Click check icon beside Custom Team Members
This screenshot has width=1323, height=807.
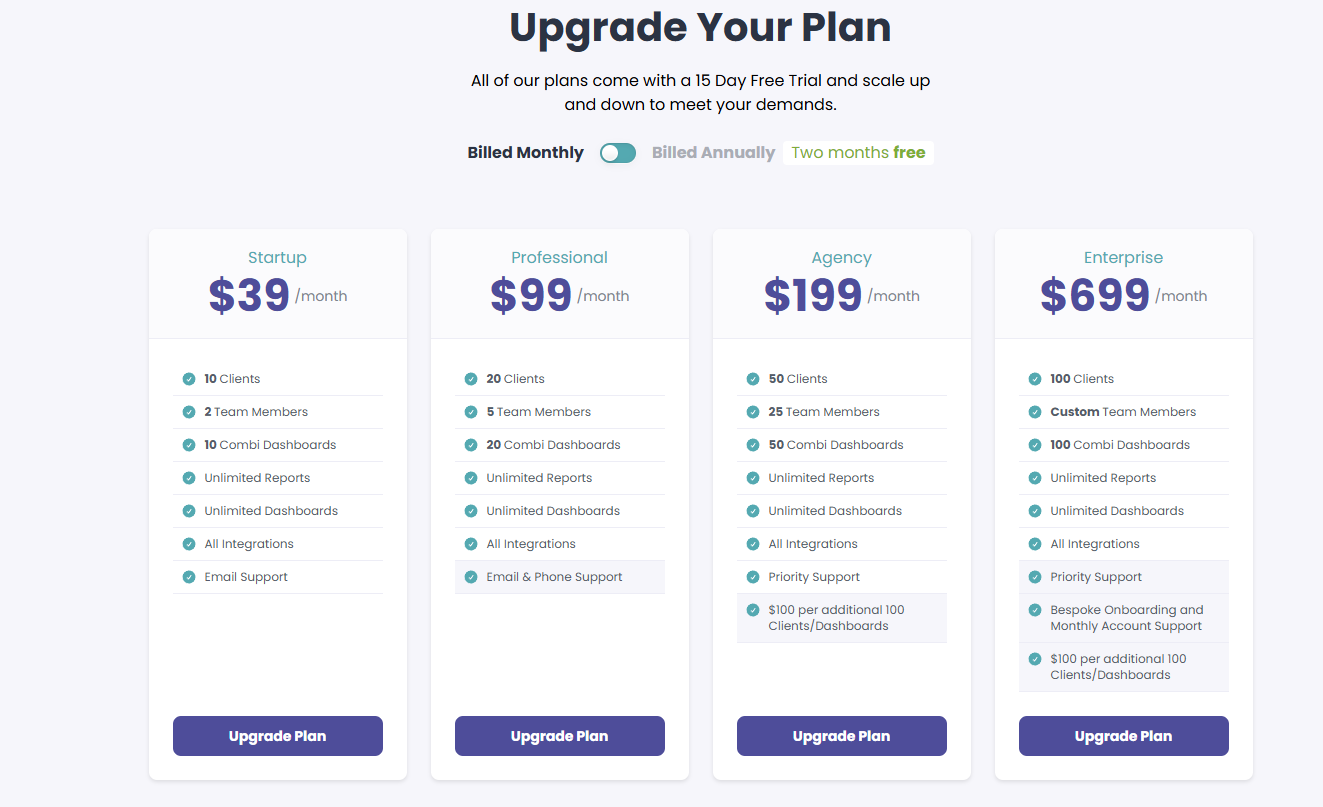tap(1035, 412)
